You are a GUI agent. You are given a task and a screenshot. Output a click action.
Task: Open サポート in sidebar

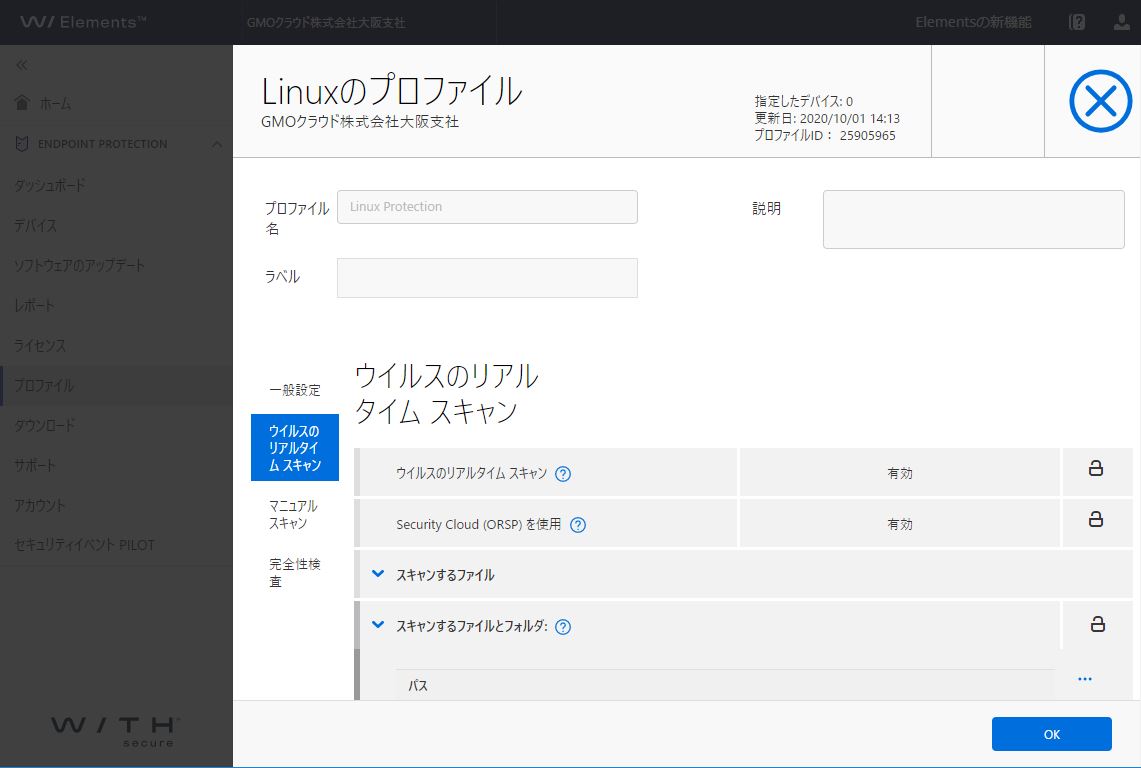[34, 465]
